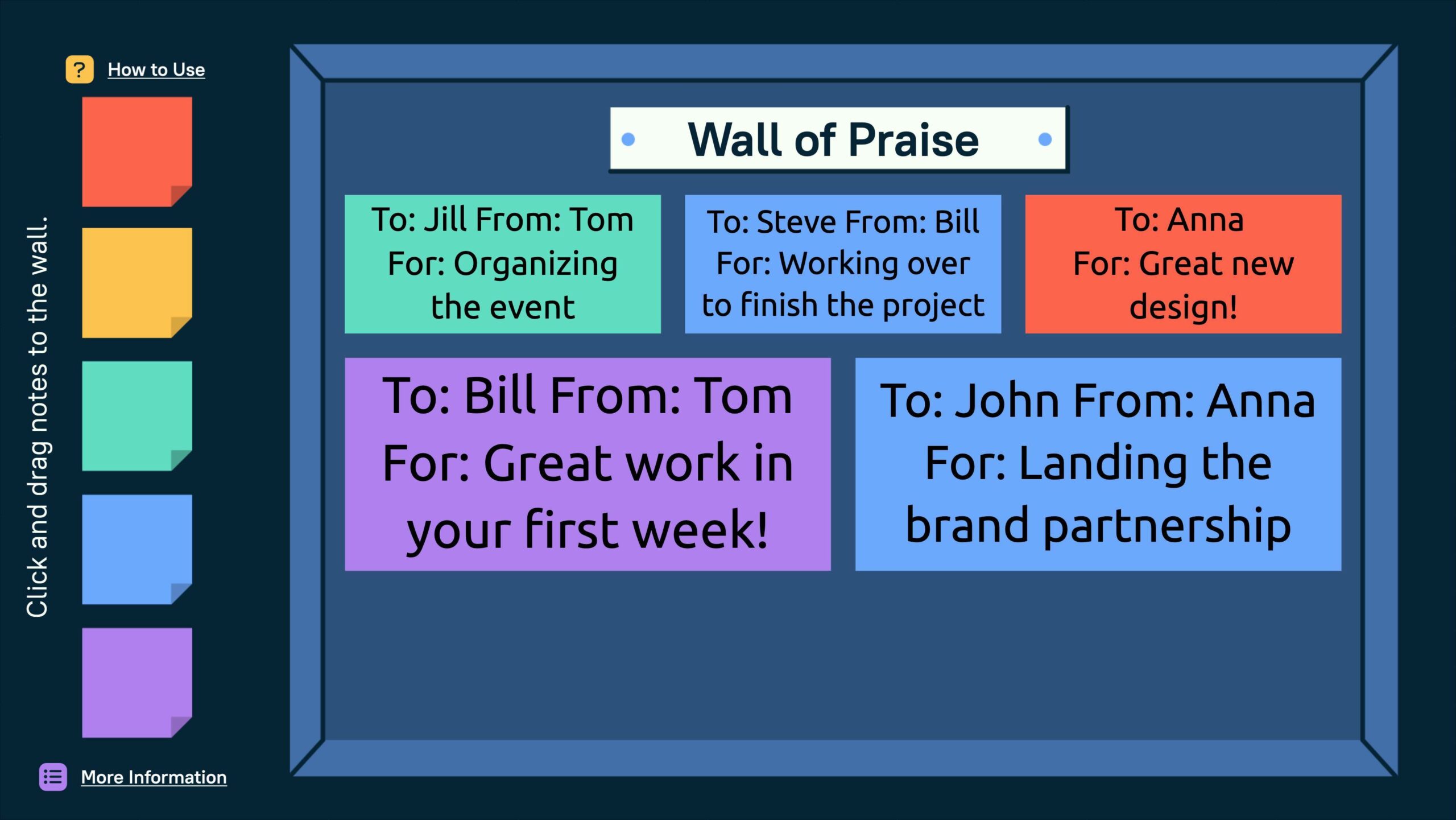
Task: Click the yellow question mark icon
Action: [x=80, y=69]
